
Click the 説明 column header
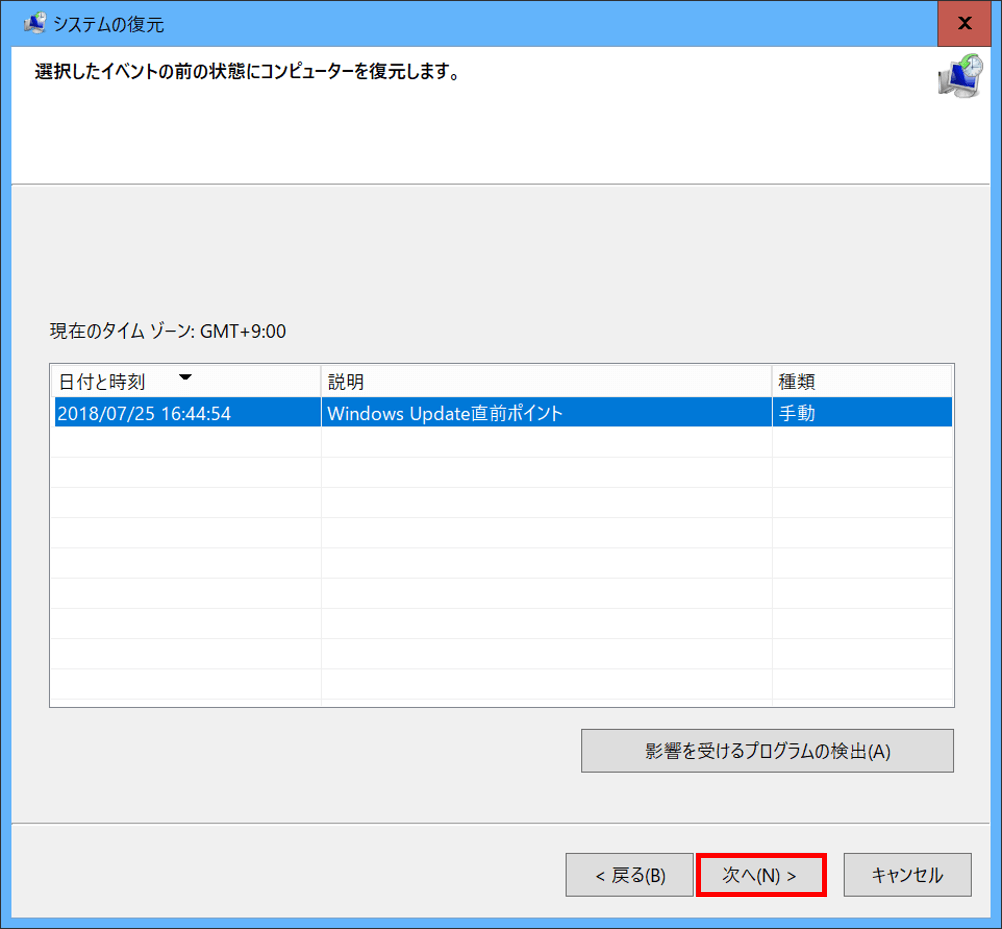click(x=546, y=381)
